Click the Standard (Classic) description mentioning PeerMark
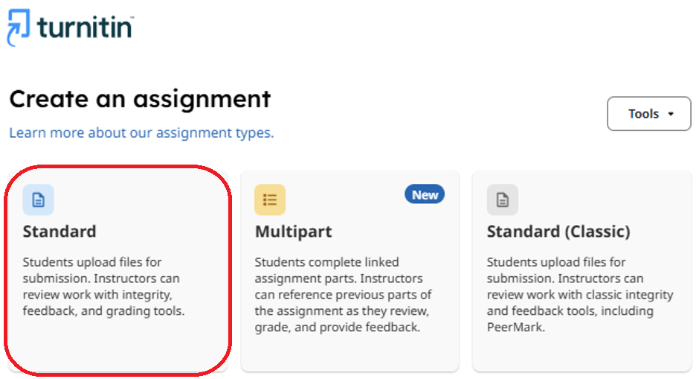Viewport: 699px width, 379px height. click(580, 294)
